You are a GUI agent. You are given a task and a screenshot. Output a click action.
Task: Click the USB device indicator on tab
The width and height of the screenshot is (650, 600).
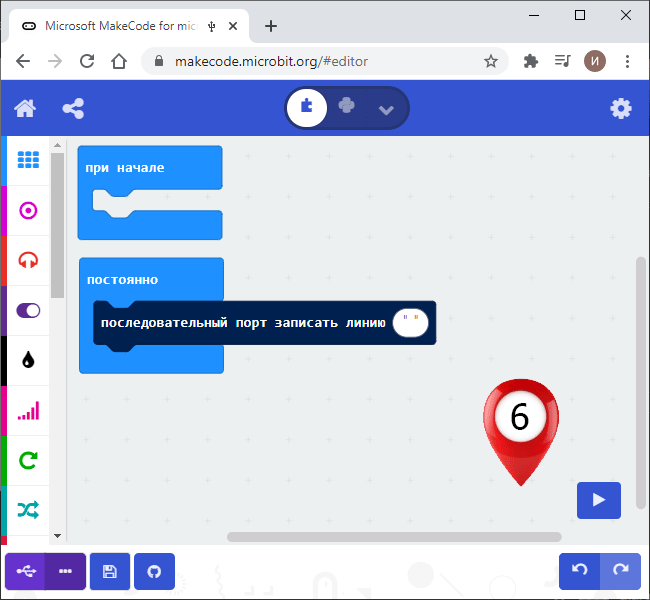coord(212,27)
